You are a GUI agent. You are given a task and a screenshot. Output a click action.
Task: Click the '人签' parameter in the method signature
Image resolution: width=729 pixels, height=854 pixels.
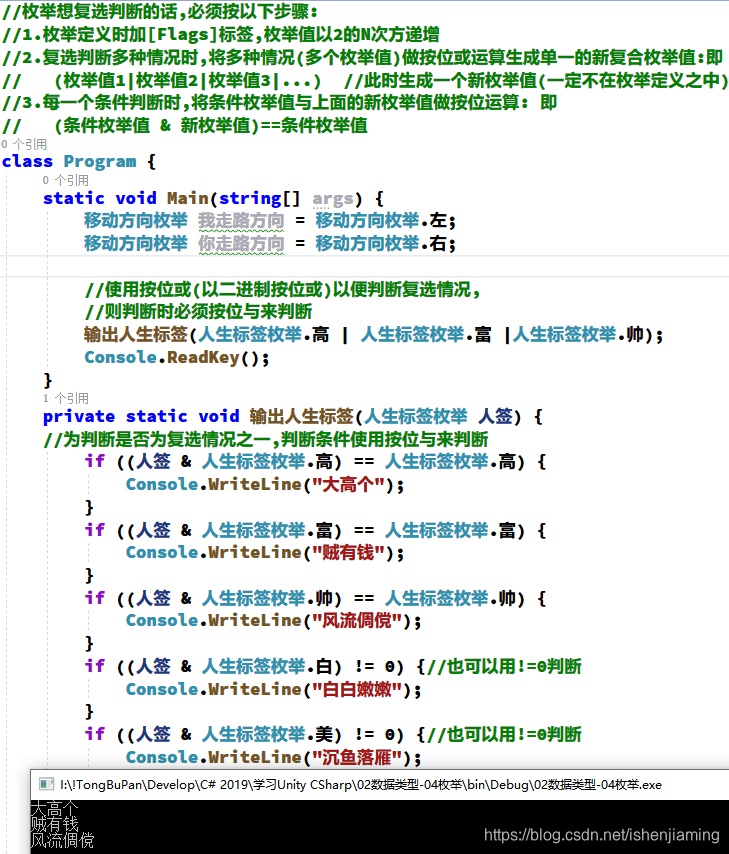(495, 417)
